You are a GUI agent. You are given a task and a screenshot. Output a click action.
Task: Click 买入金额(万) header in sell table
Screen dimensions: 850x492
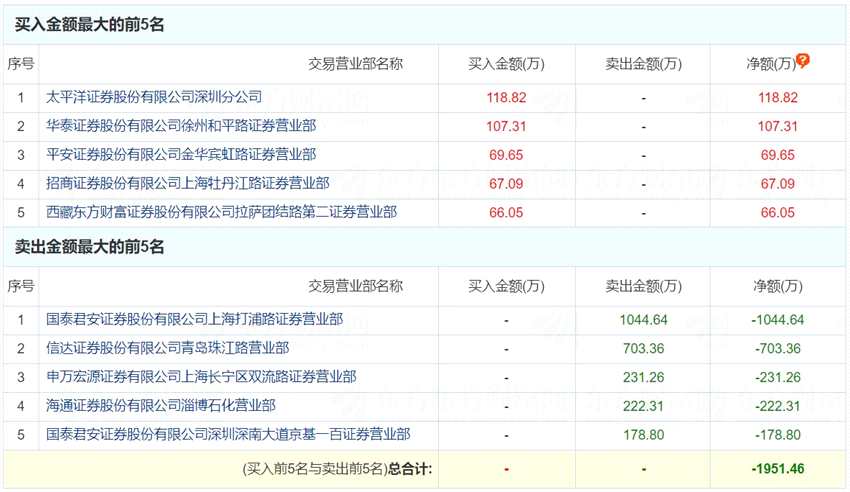pyautogui.click(x=506, y=286)
